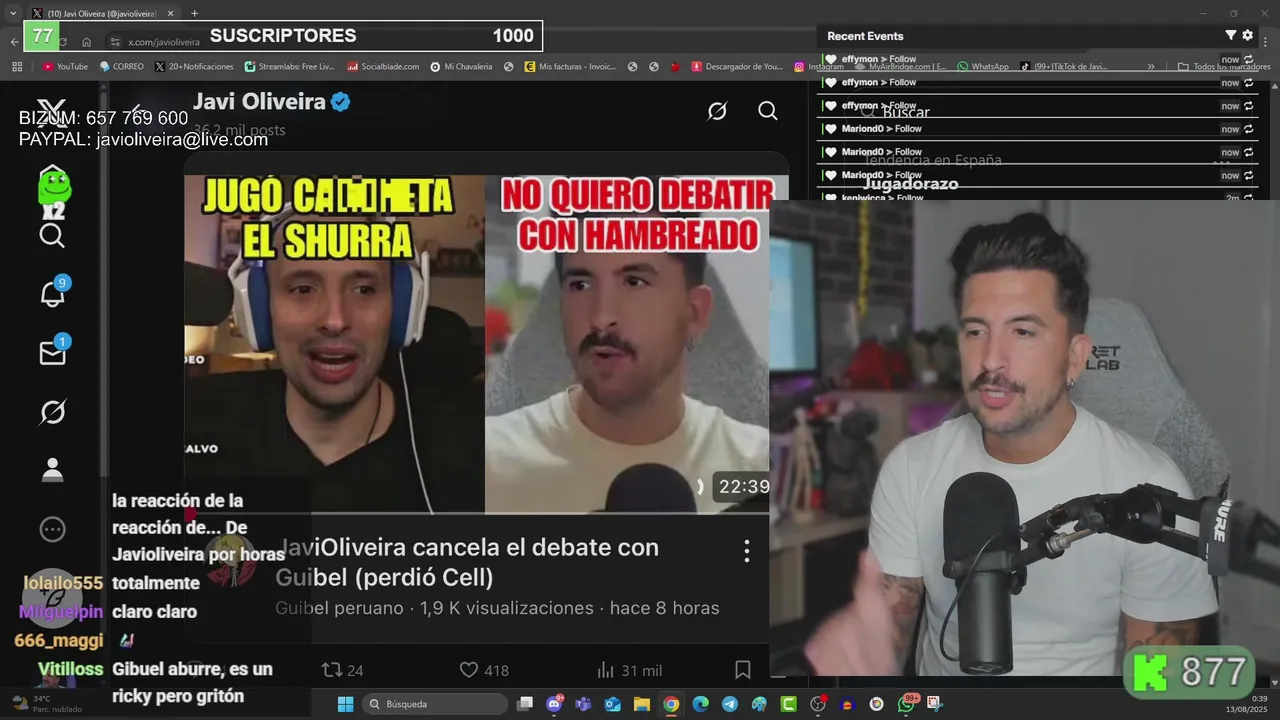Open CORREO bookmark
The width and height of the screenshot is (1280, 720).
[121, 66]
